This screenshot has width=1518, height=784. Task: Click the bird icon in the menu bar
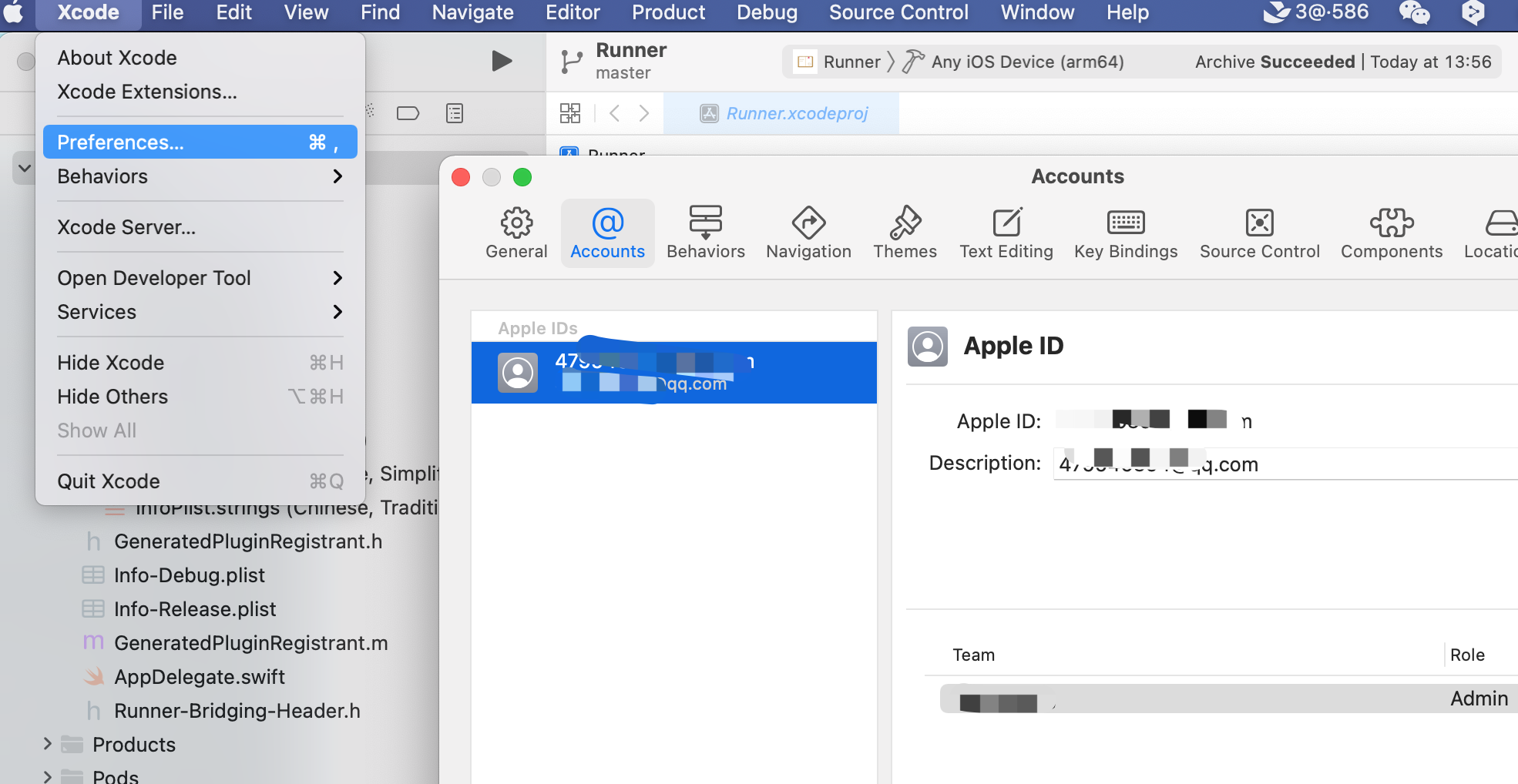[x=1276, y=12]
